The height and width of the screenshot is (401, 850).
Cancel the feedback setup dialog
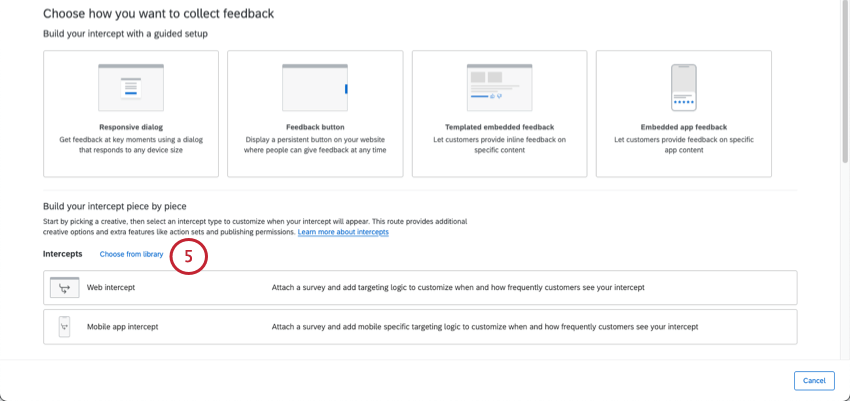814,380
